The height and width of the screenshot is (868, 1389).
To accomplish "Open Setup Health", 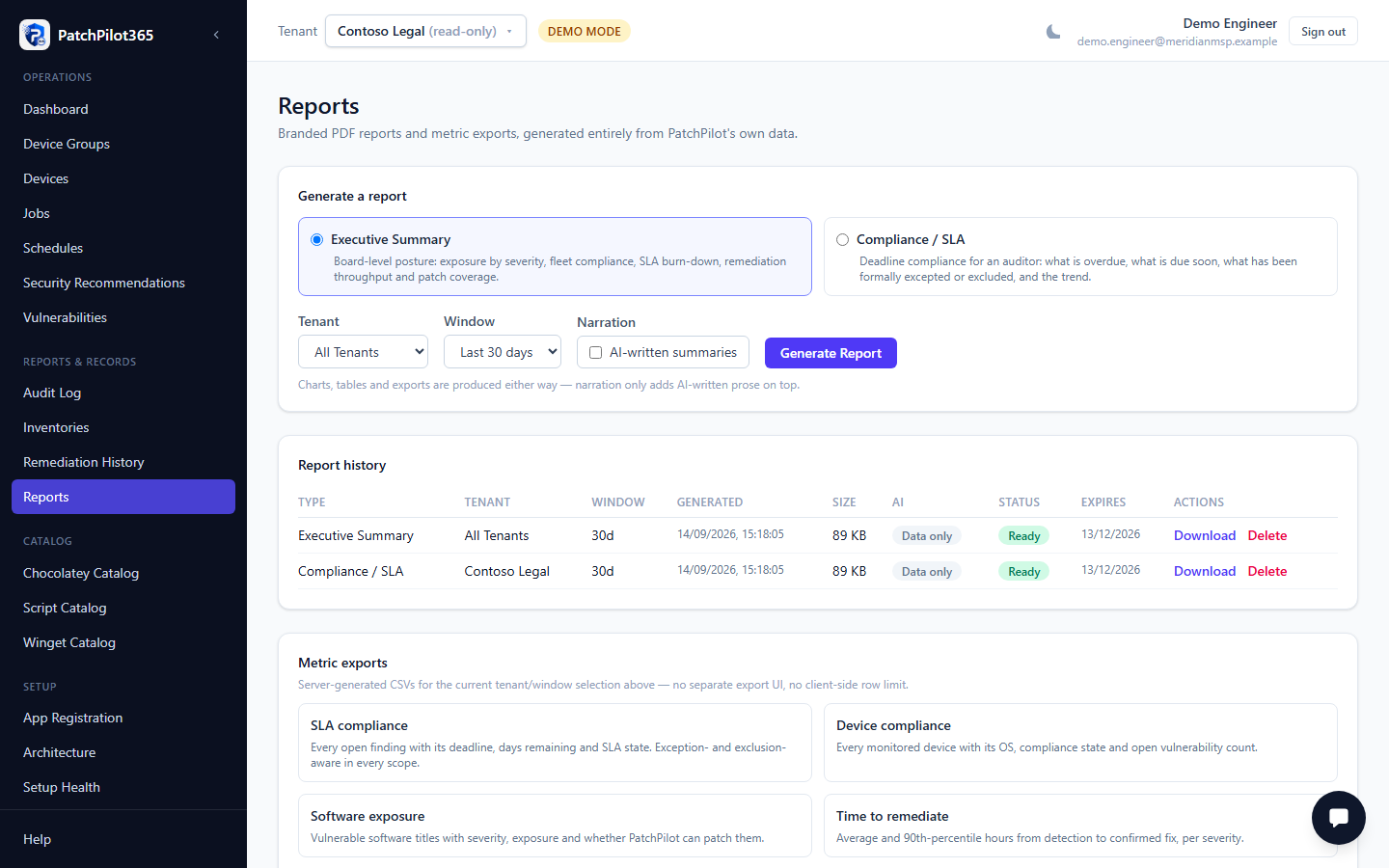I will coord(123,787).
